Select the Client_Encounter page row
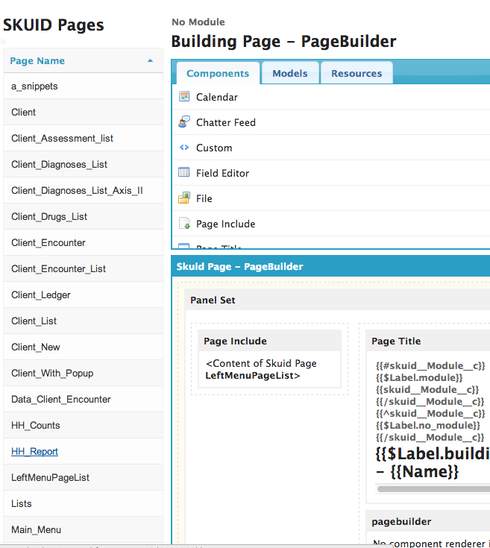This screenshot has width=490, height=548. click(83, 243)
